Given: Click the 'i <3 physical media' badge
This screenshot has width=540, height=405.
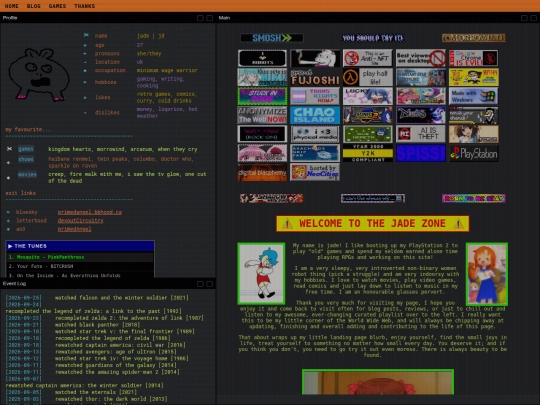Looking at the screenshot, I should [x=315, y=134].
